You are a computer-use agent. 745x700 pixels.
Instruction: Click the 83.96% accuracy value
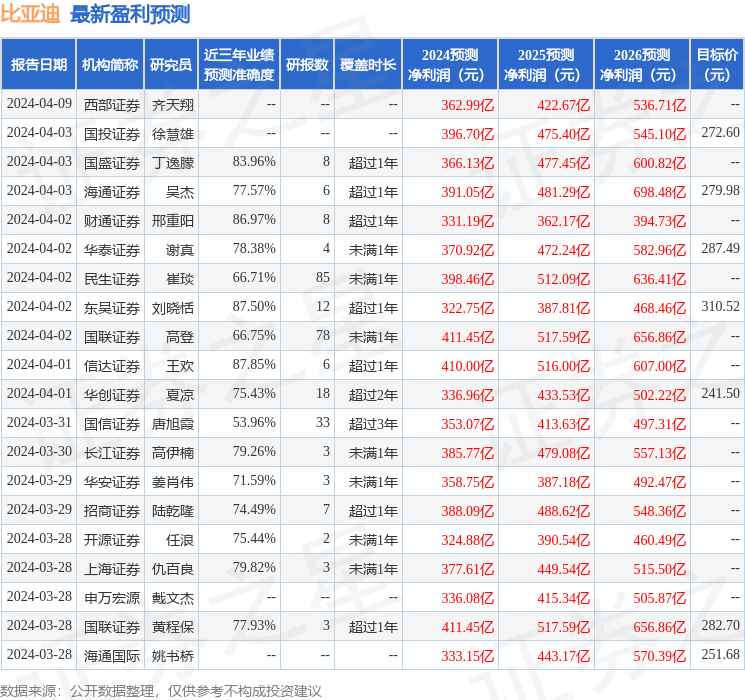point(254,162)
